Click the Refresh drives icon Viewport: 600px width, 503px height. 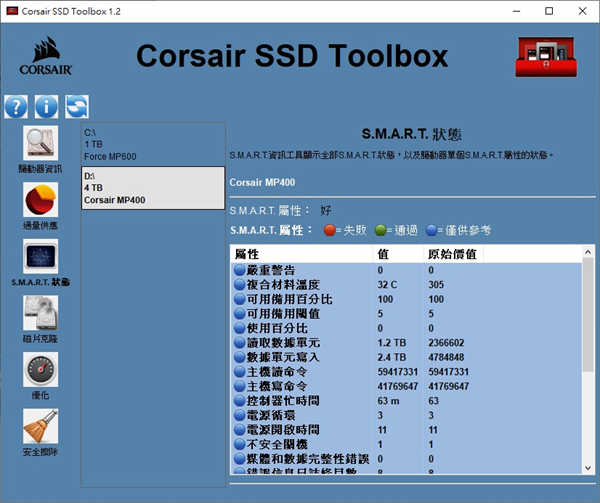tap(77, 107)
